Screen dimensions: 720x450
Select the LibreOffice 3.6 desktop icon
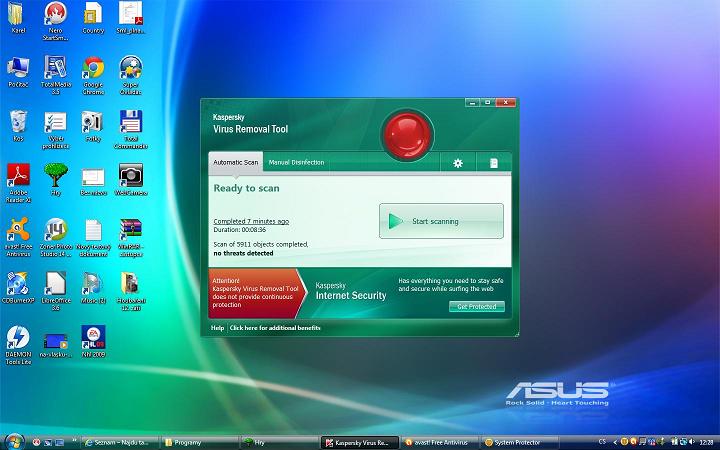point(56,291)
